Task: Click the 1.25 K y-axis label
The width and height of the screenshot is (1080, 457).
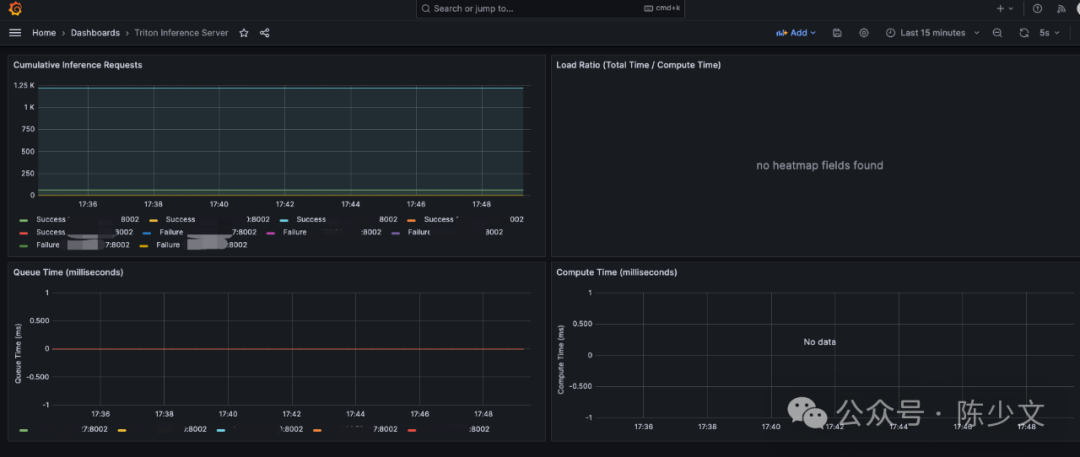Action: tap(23, 85)
